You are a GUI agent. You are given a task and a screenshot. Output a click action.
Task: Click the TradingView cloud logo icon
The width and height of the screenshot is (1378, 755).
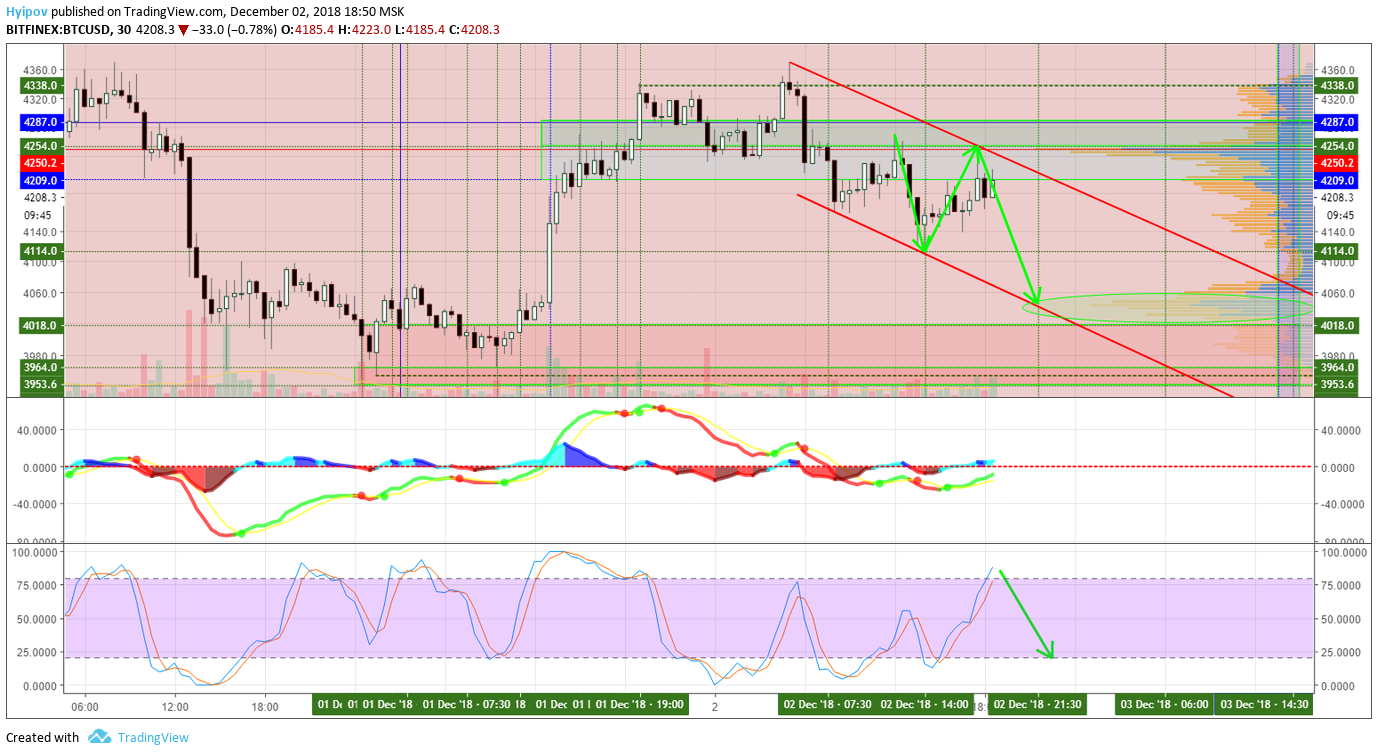pos(99,737)
